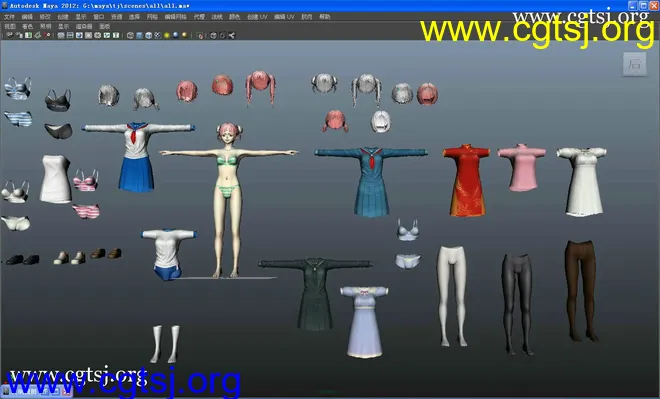Viewport: 660px width, 399px height.
Task: Open the 帮助 (Help) menu
Action: [325, 17]
